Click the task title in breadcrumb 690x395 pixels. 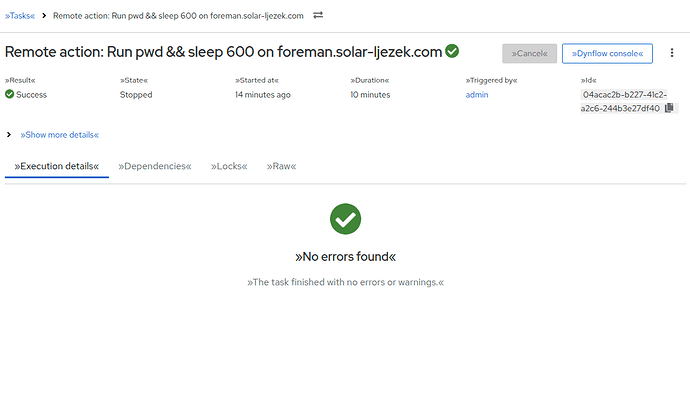pyautogui.click(x=178, y=16)
